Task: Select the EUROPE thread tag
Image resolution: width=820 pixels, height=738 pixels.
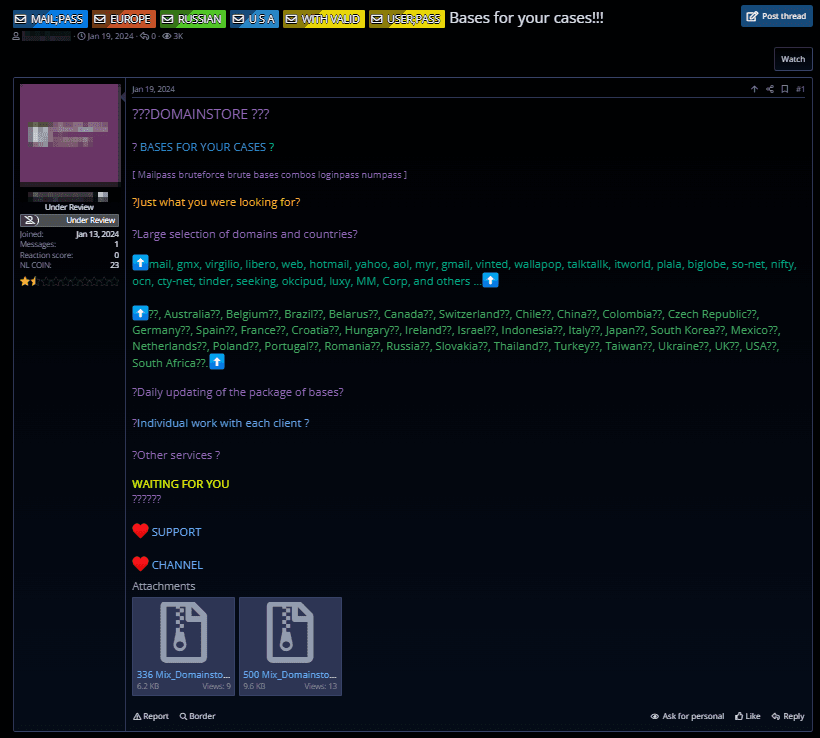Action: (x=124, y=19)
